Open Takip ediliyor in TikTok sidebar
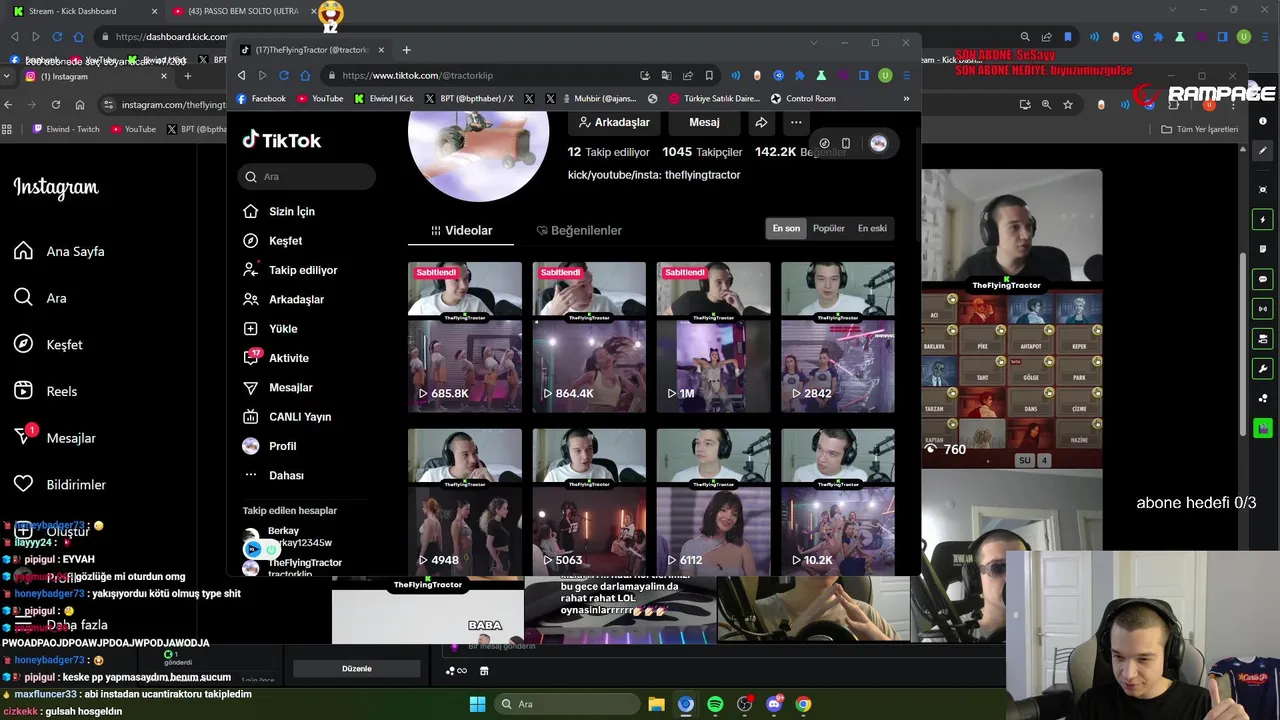 coord(290,270)
